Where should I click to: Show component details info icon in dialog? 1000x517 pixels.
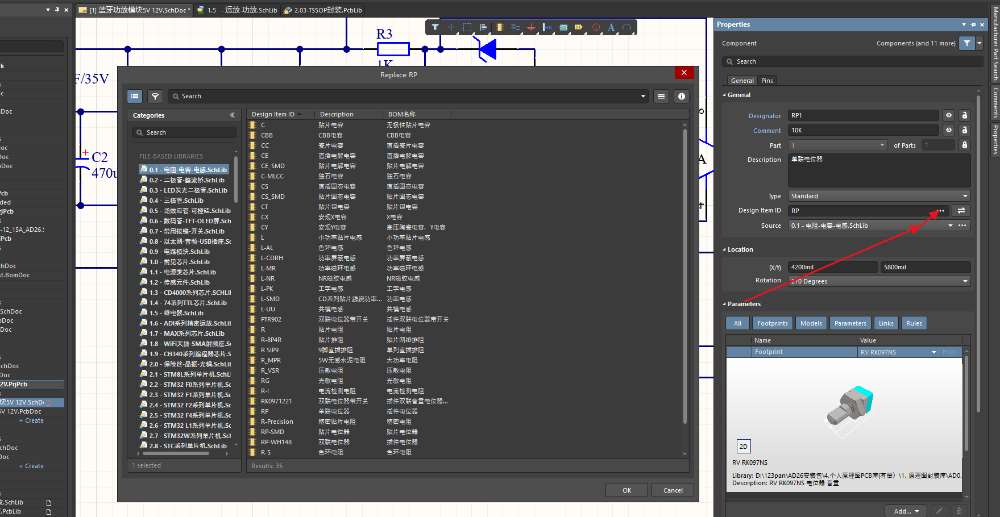[x=682, y=96]
